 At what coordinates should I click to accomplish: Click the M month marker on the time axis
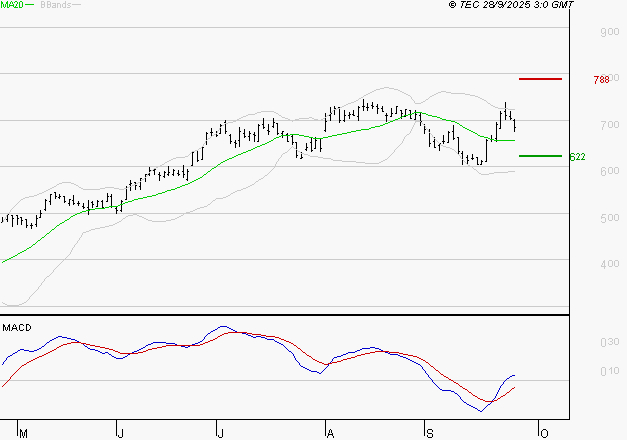coord(24,434)
